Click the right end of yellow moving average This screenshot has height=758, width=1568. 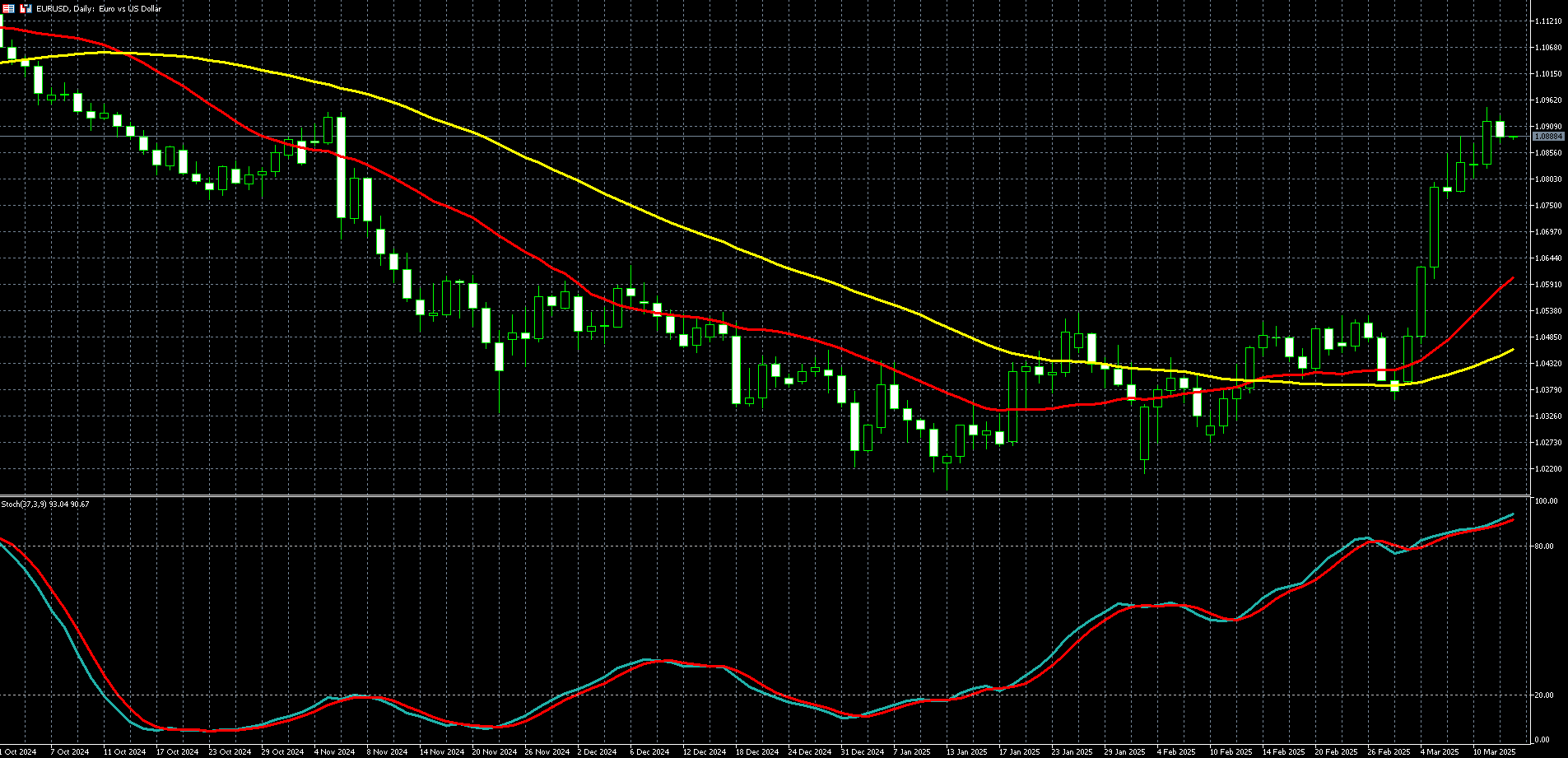1511,351
